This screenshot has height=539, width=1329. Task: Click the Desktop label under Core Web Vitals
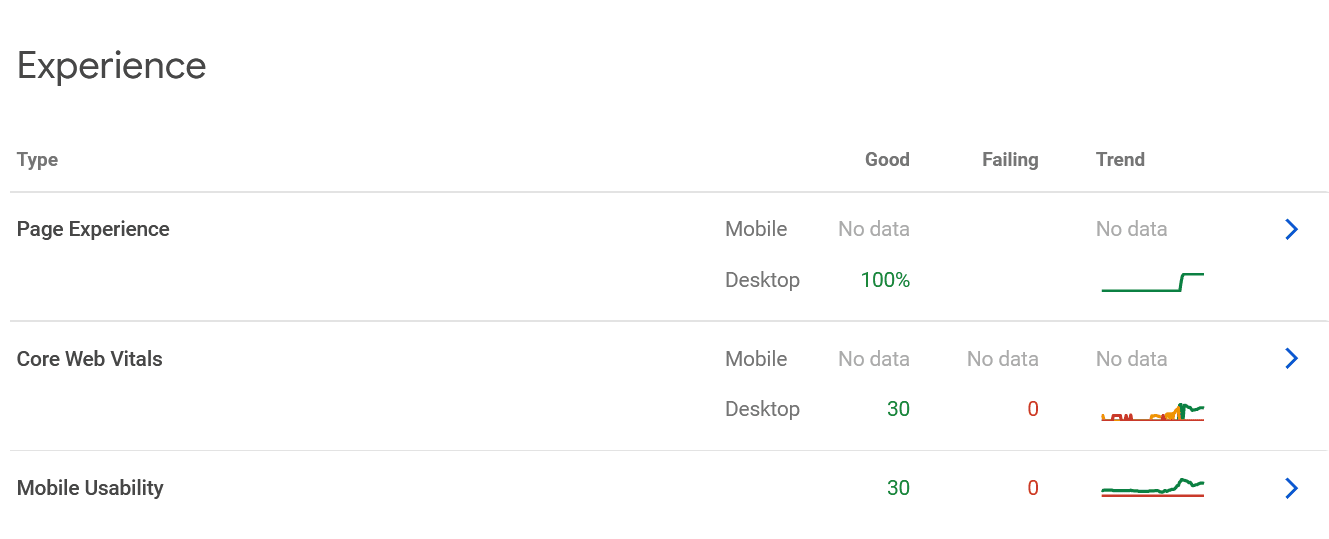[762, 409]
